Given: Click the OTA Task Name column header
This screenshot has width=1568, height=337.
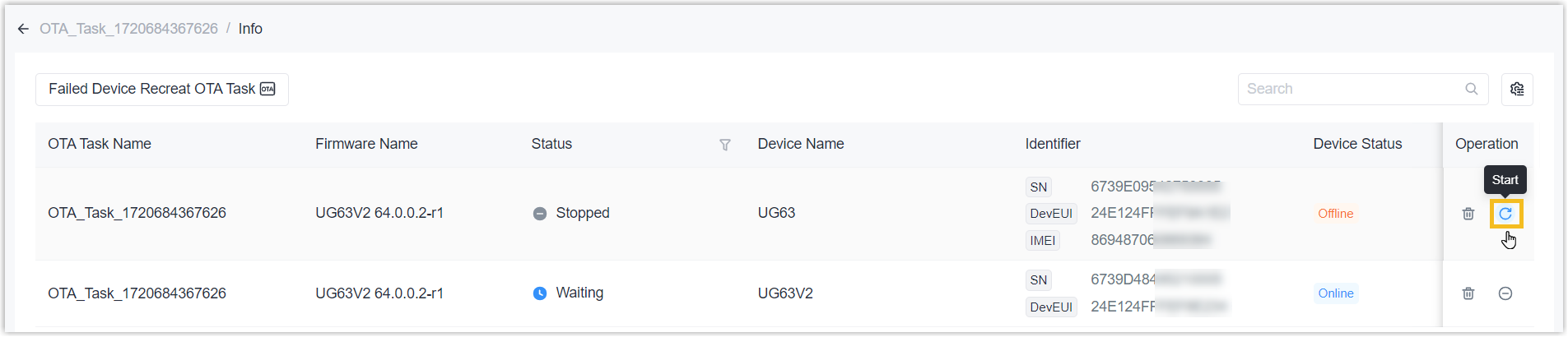Looking at the screenshot, I should (x=100, y=144).
